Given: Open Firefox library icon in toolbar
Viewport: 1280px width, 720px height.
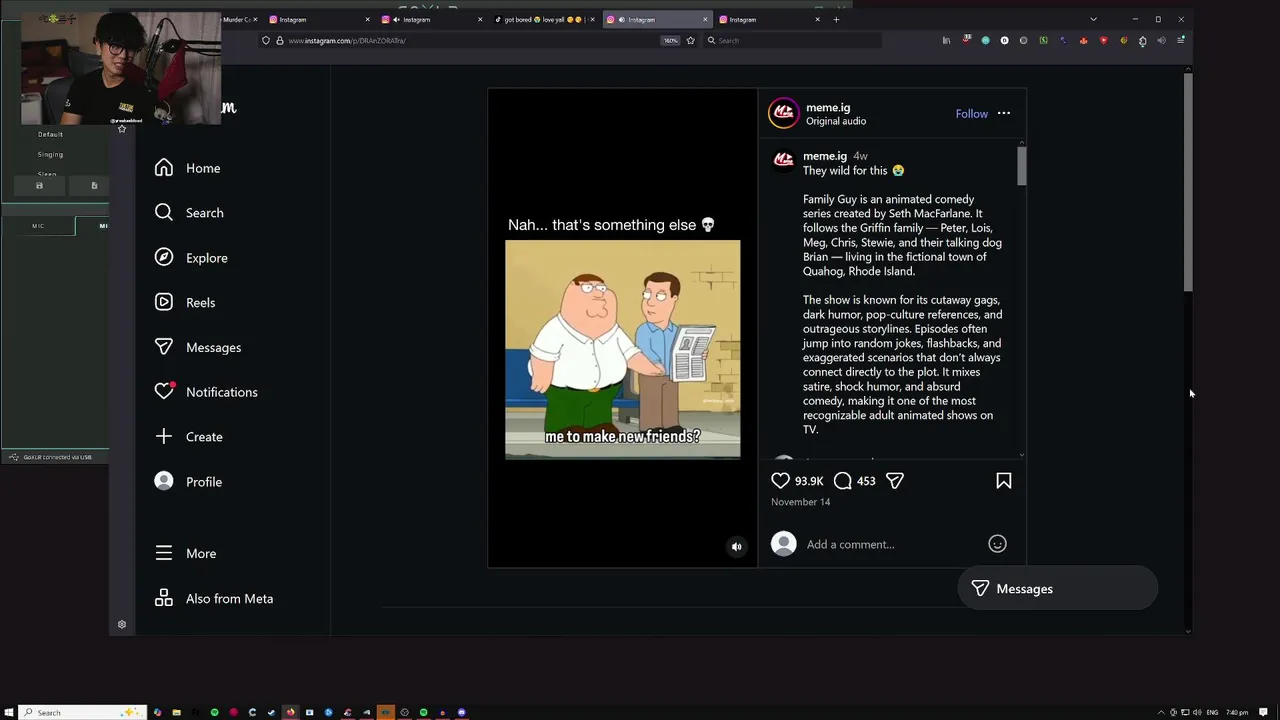Looking at the screenshot, I should 946,41.
